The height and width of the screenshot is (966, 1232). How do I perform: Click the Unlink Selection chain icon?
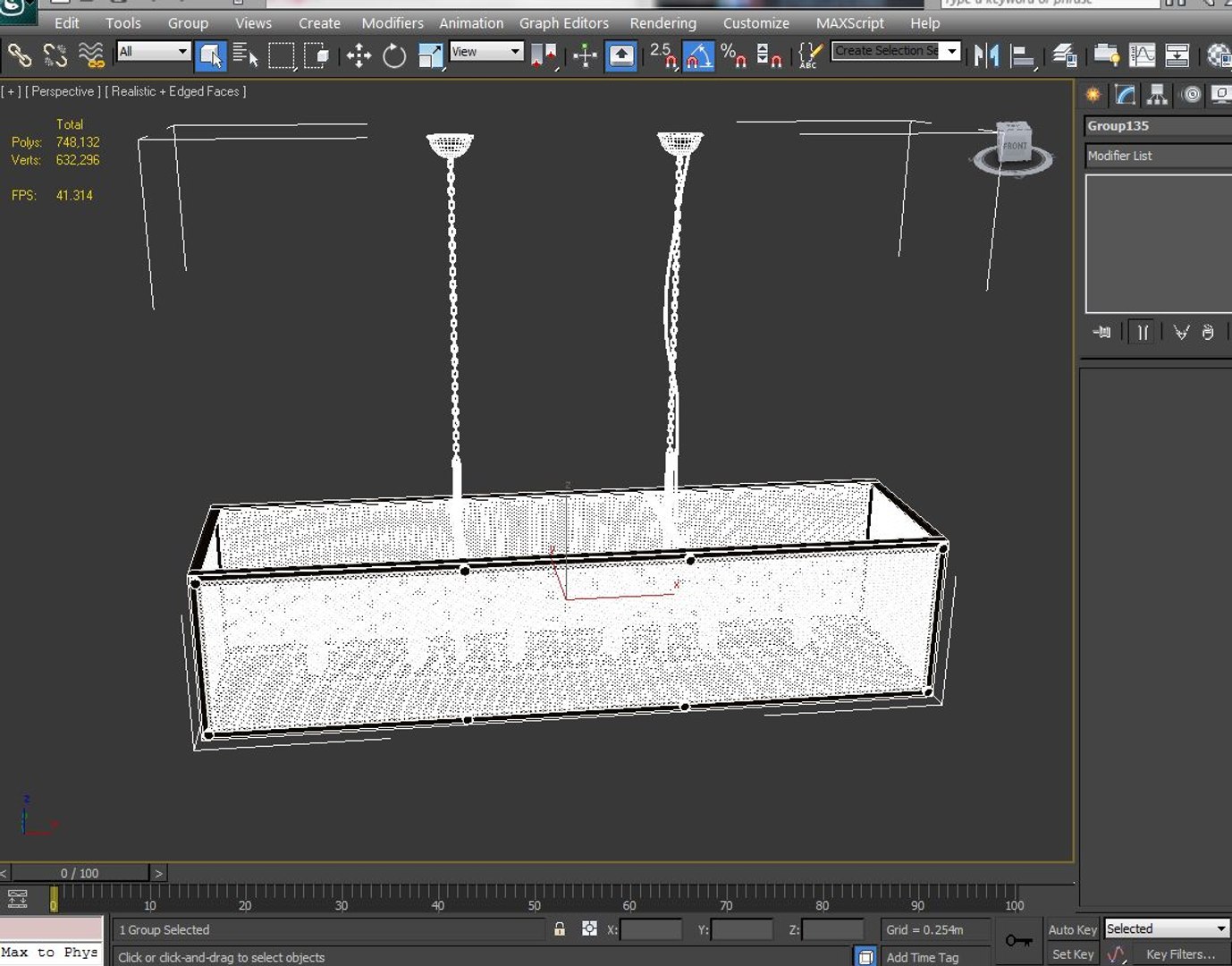click(55, 55)
